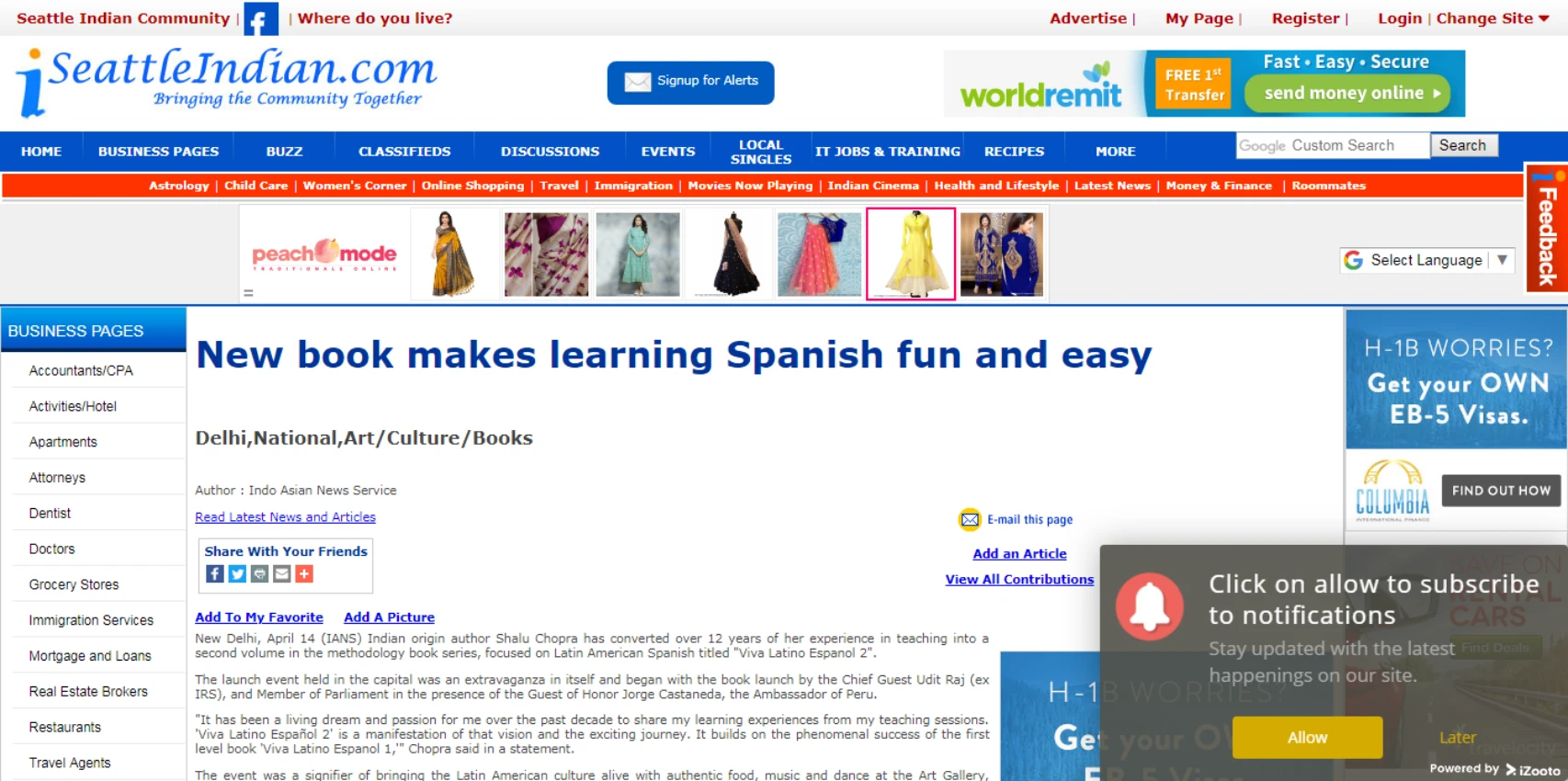Click the Signup for Alerts button

pyautogui.click(x=690, y=83)
